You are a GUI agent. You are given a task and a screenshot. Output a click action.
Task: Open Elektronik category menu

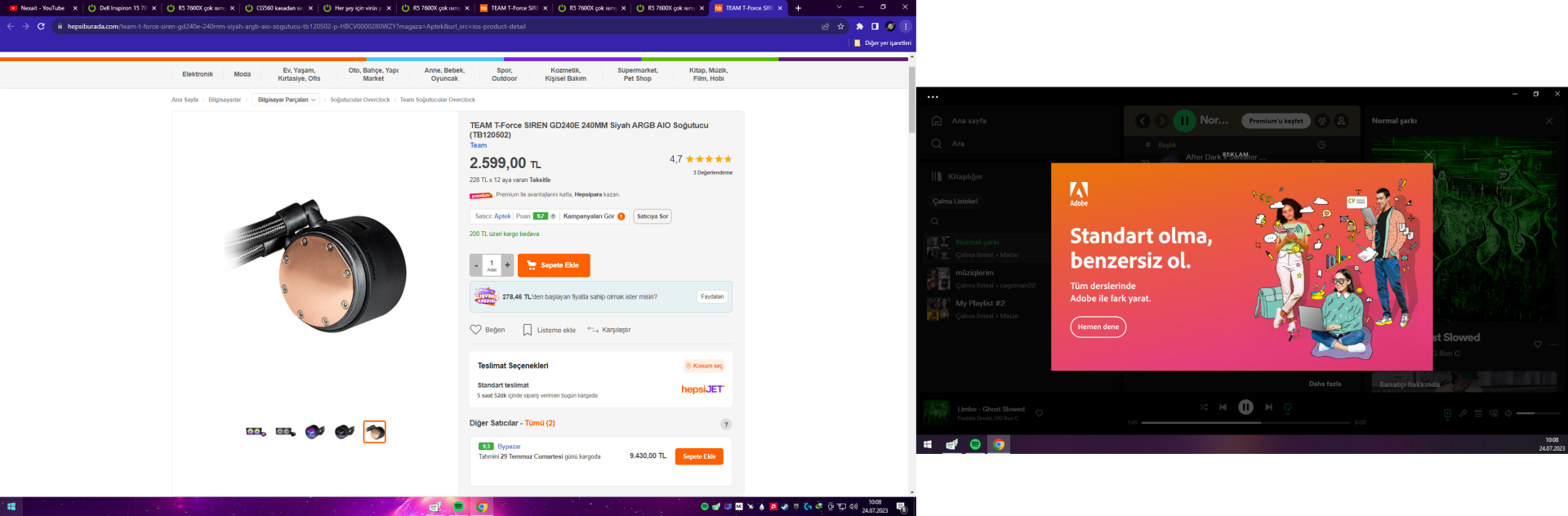click(198, 74)
